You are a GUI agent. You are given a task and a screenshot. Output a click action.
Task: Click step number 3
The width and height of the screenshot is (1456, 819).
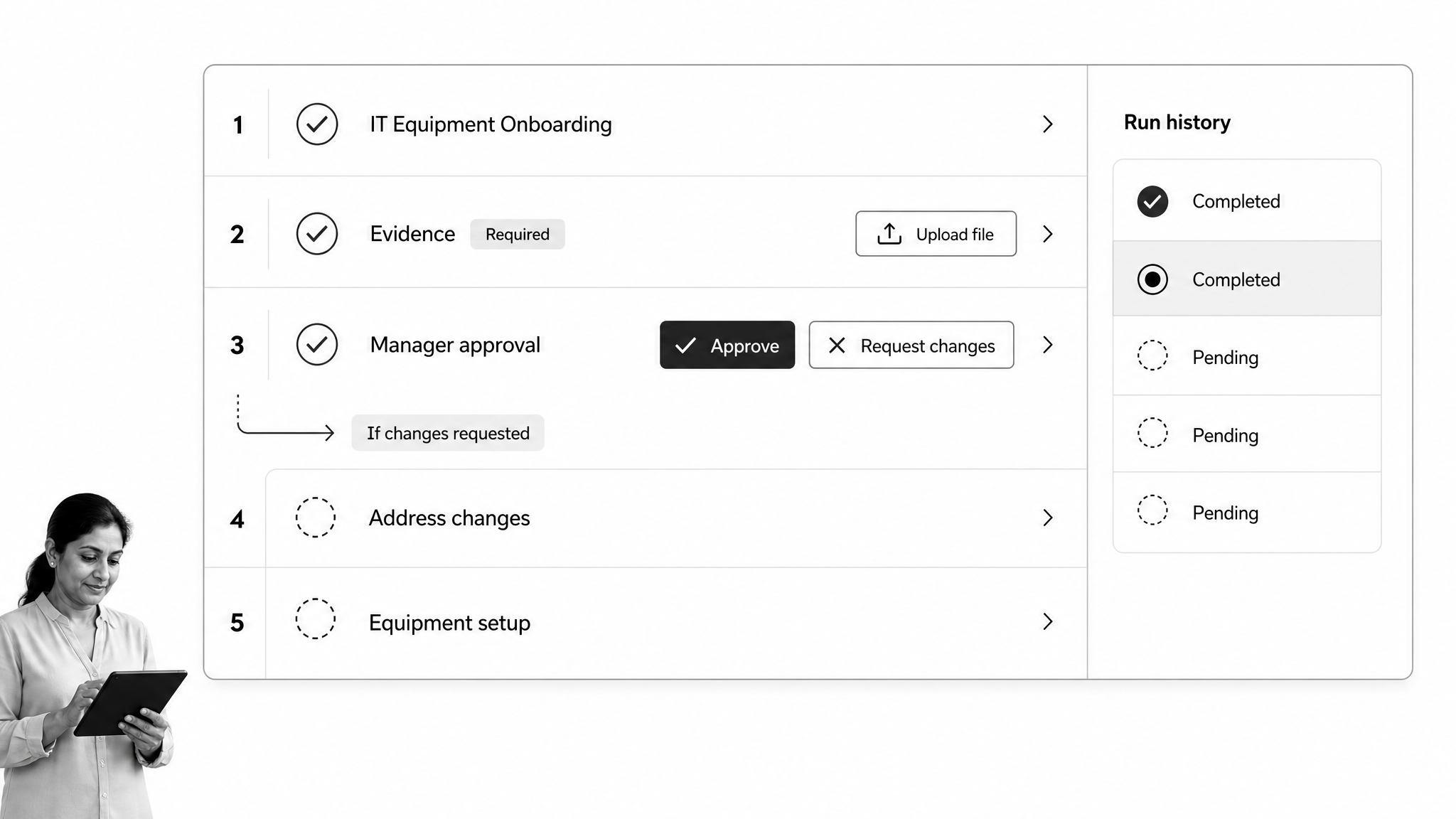pos(237,346)
